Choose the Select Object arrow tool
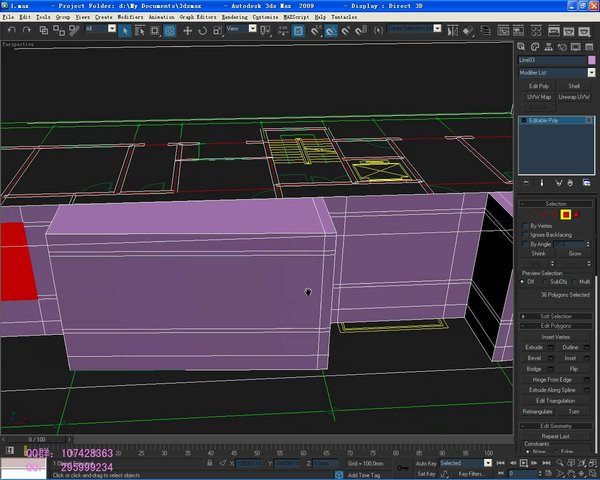600x480 pixels. click(125, 31)
